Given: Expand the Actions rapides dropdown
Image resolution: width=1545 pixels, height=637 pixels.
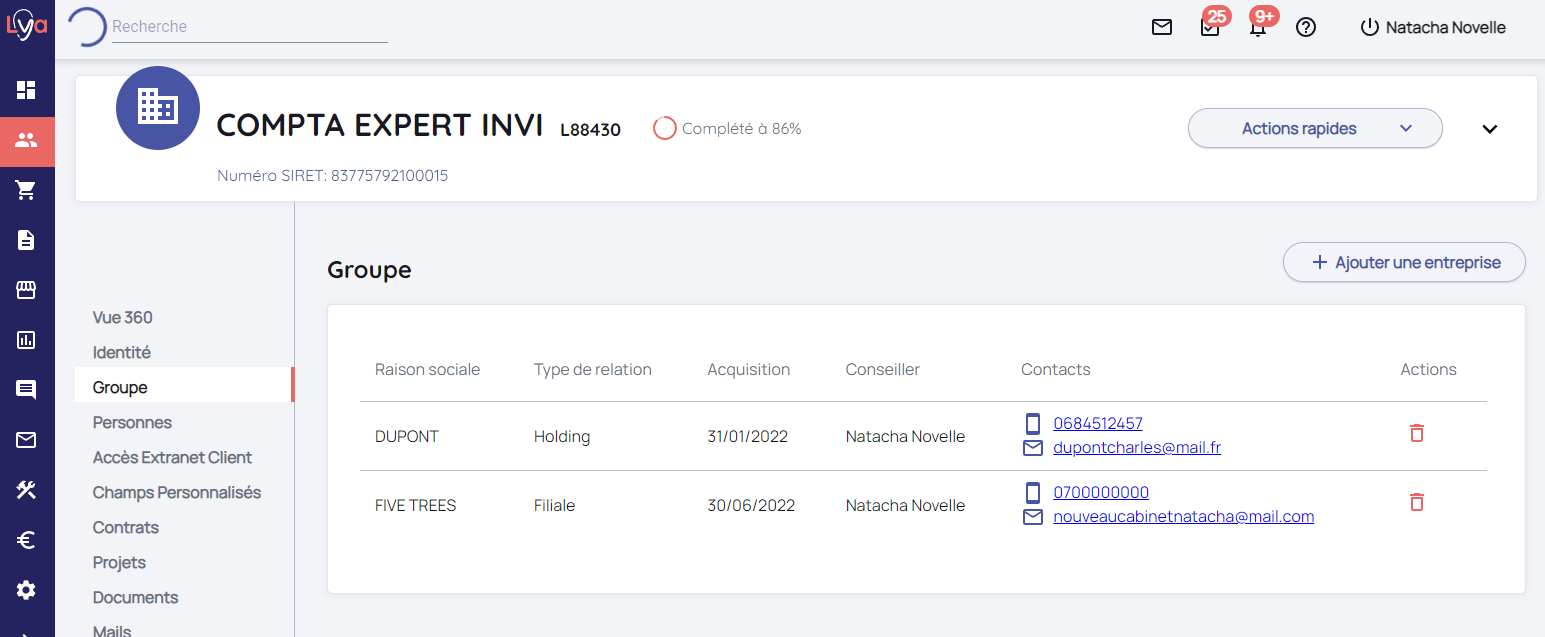Looking at the screenshot, I should (x=1314, y=128).
